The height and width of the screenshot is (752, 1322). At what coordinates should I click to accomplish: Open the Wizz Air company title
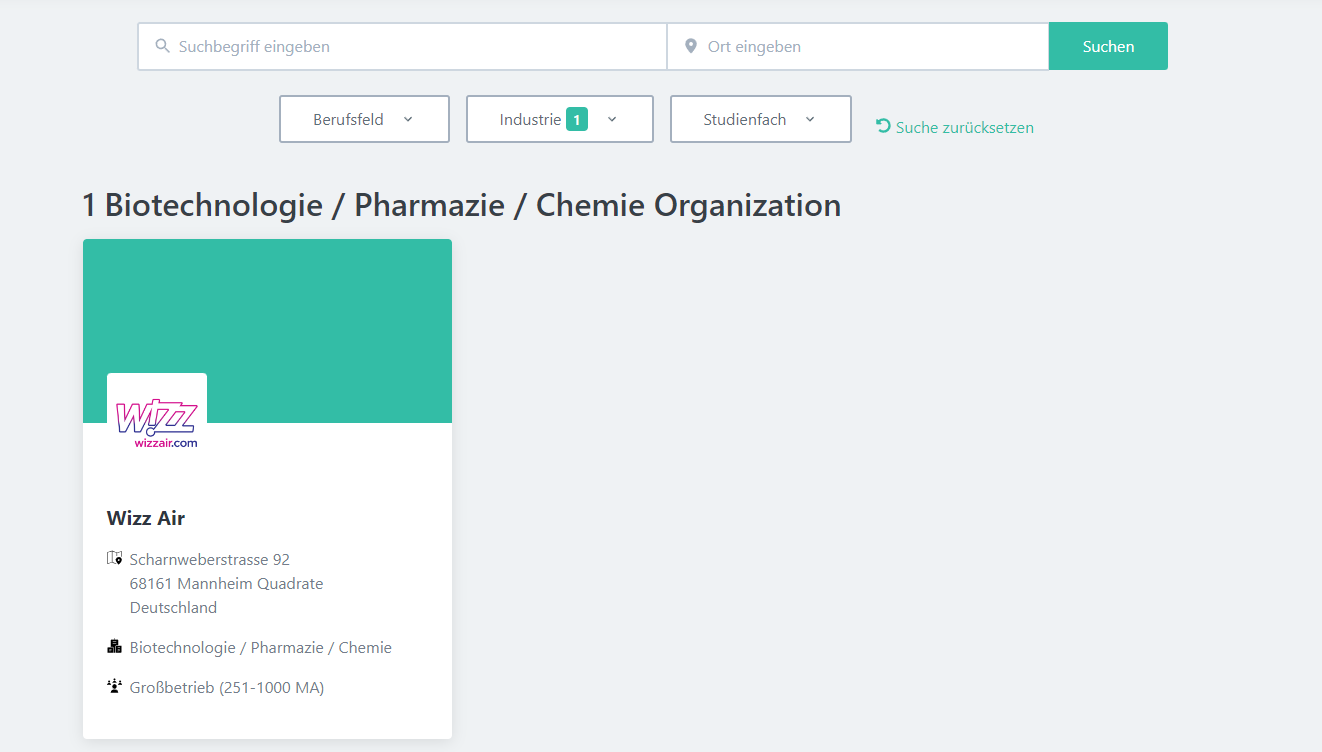point(146,518)
